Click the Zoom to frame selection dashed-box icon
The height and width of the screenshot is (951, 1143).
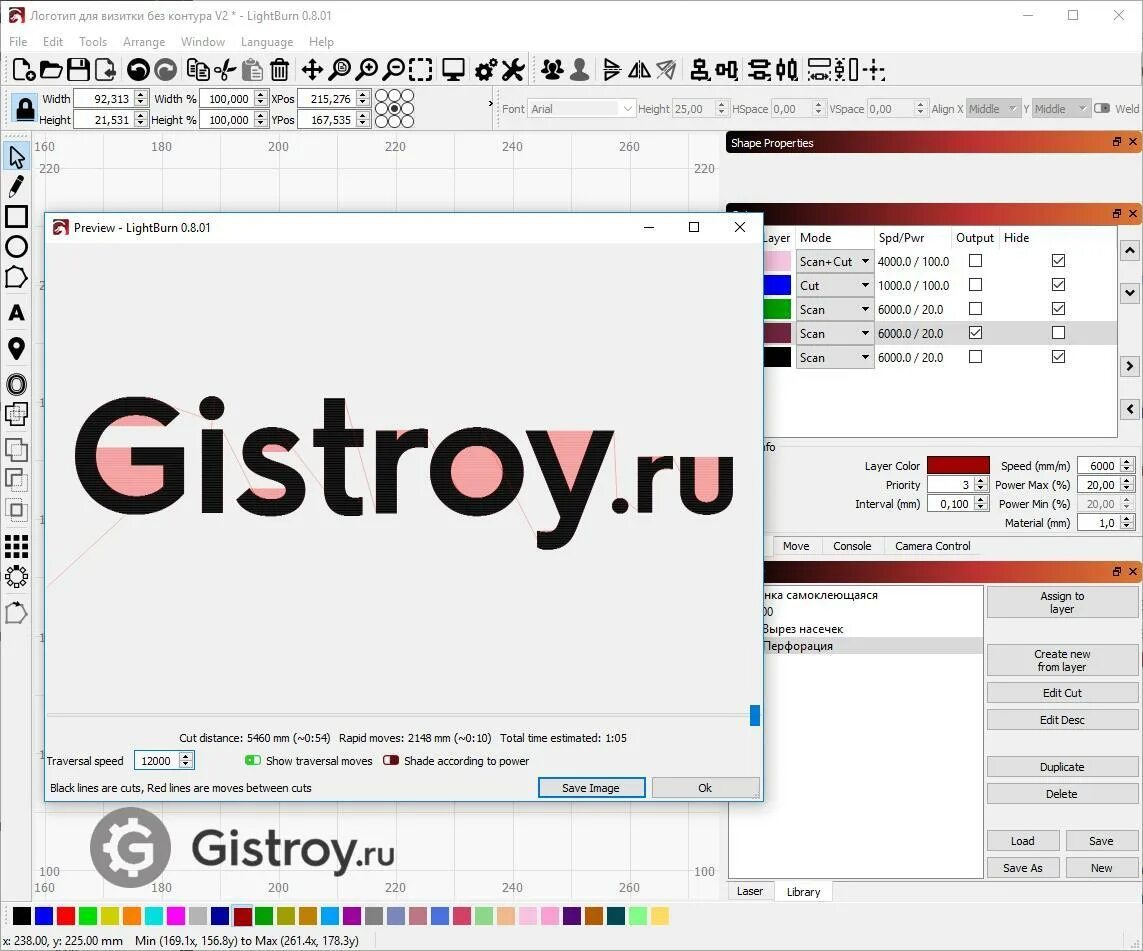coord(421,70)
